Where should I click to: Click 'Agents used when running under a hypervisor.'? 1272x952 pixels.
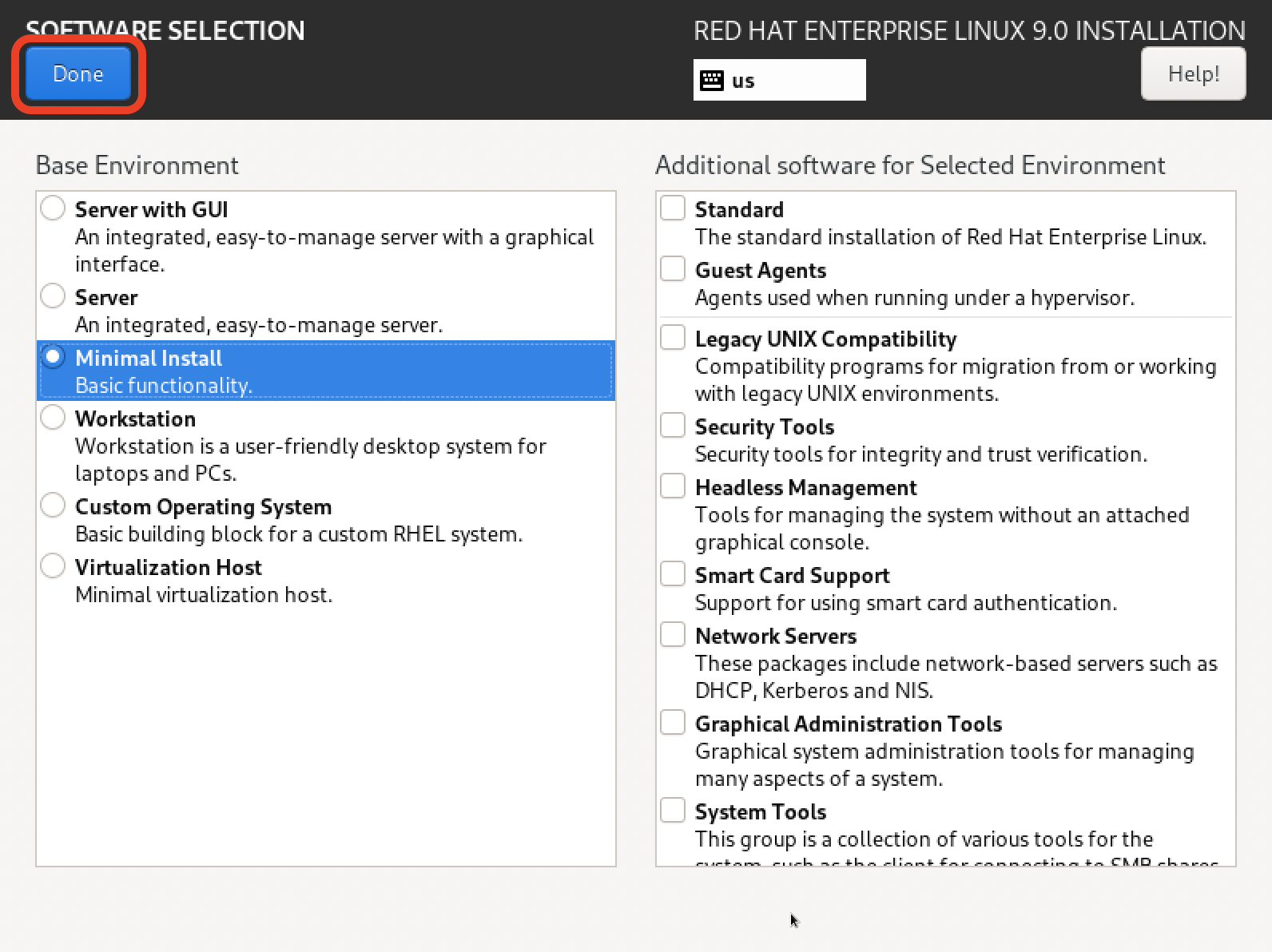click(915, 298)
